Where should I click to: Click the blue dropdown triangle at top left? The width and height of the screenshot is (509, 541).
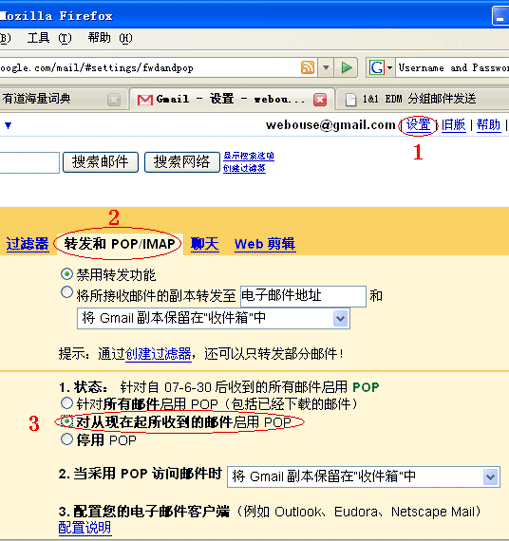click(x=8, y=125)
